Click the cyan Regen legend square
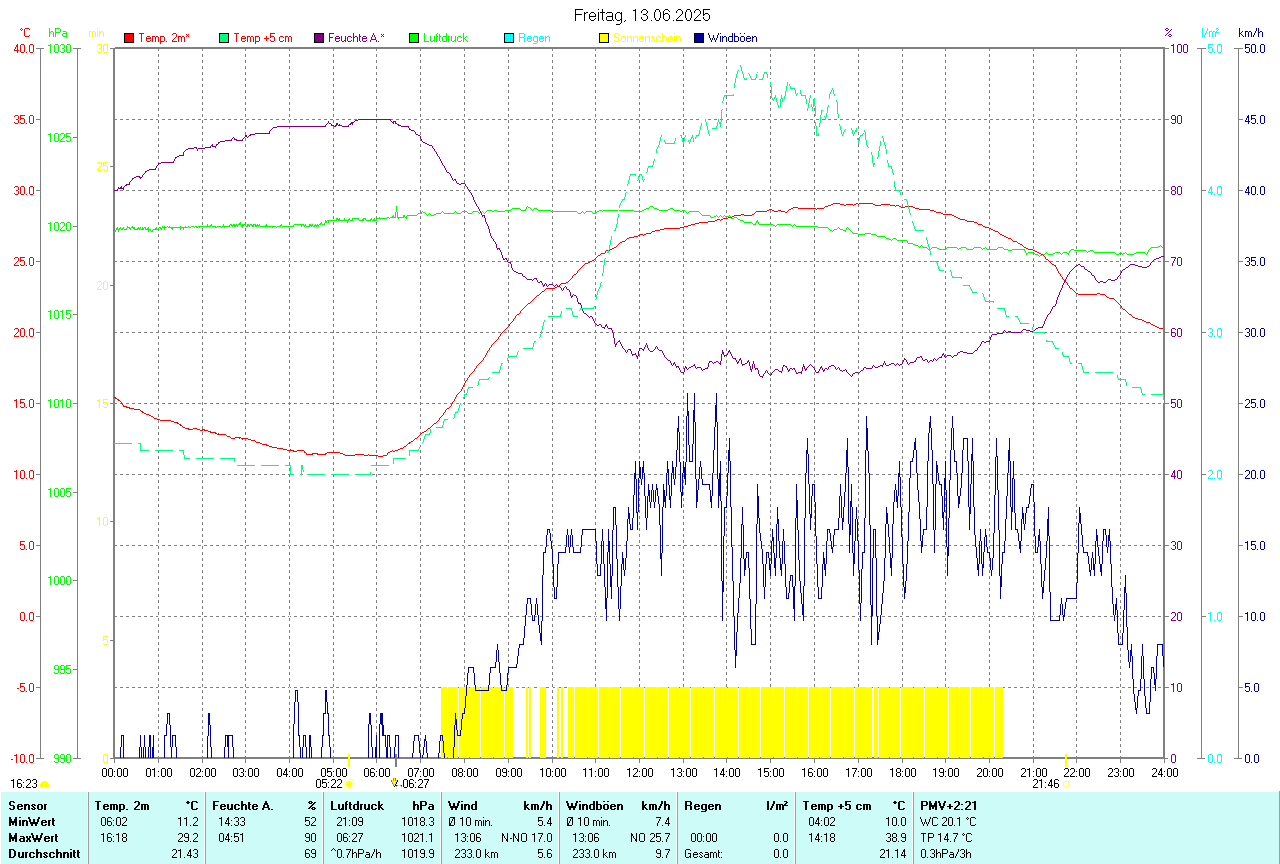1280x864 pixels. tap(509, 38)
